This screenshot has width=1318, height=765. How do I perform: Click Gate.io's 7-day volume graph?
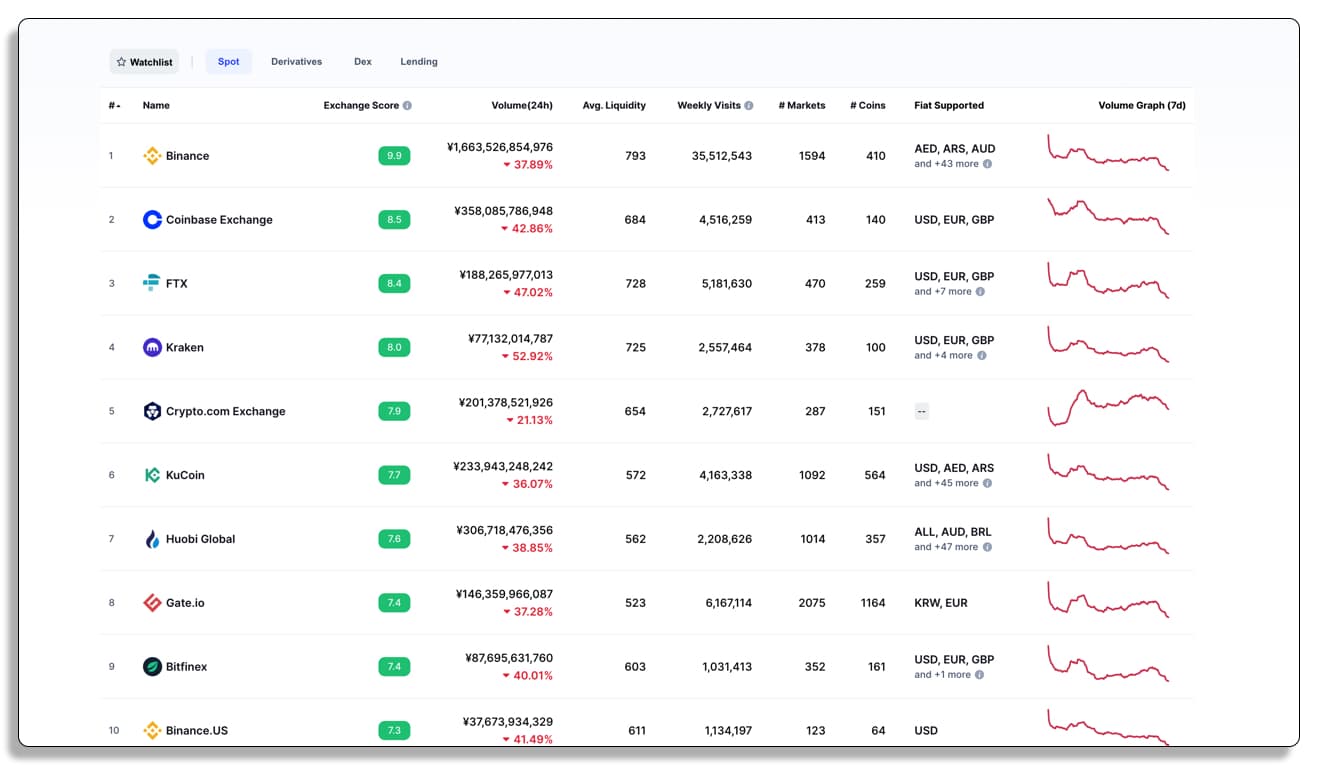[1108, 600]
